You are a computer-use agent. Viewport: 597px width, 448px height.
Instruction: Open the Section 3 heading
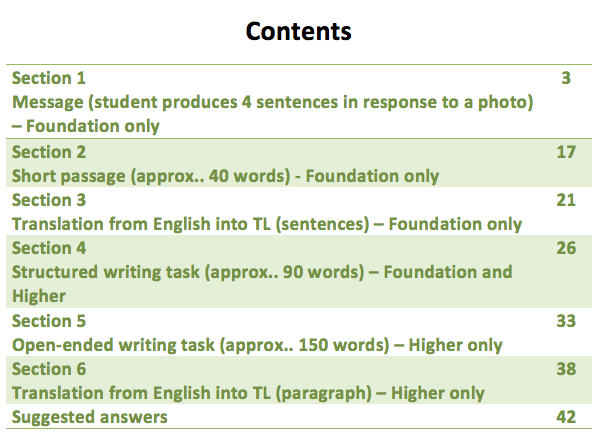click(x=49, y=200)
